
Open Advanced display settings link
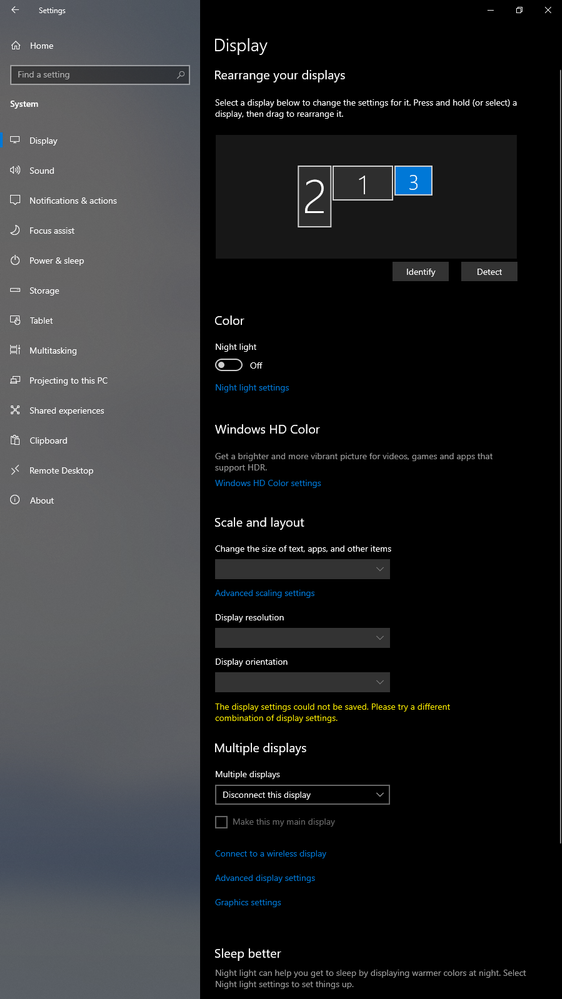(x=265, y=878)
